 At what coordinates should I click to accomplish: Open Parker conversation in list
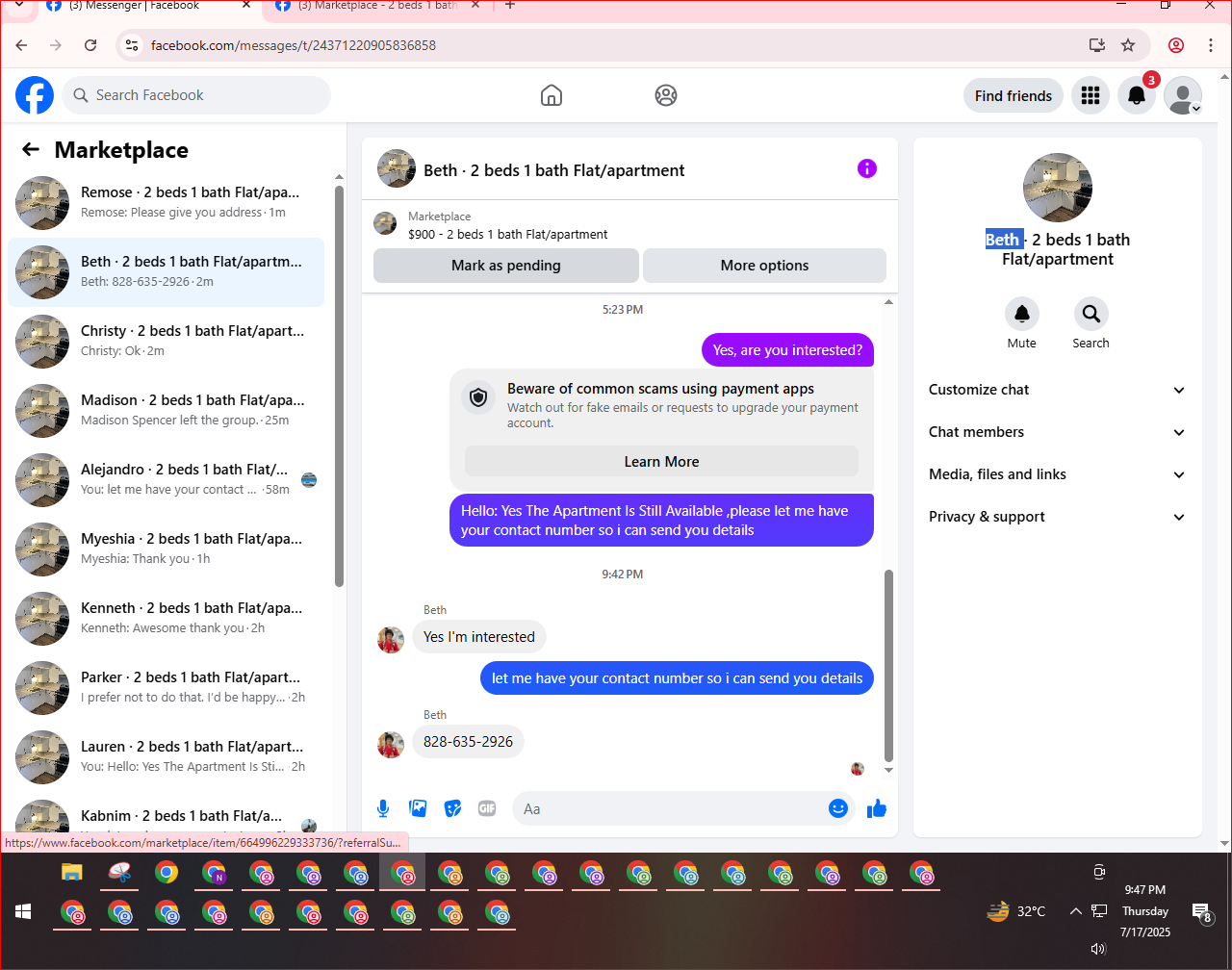166,687
